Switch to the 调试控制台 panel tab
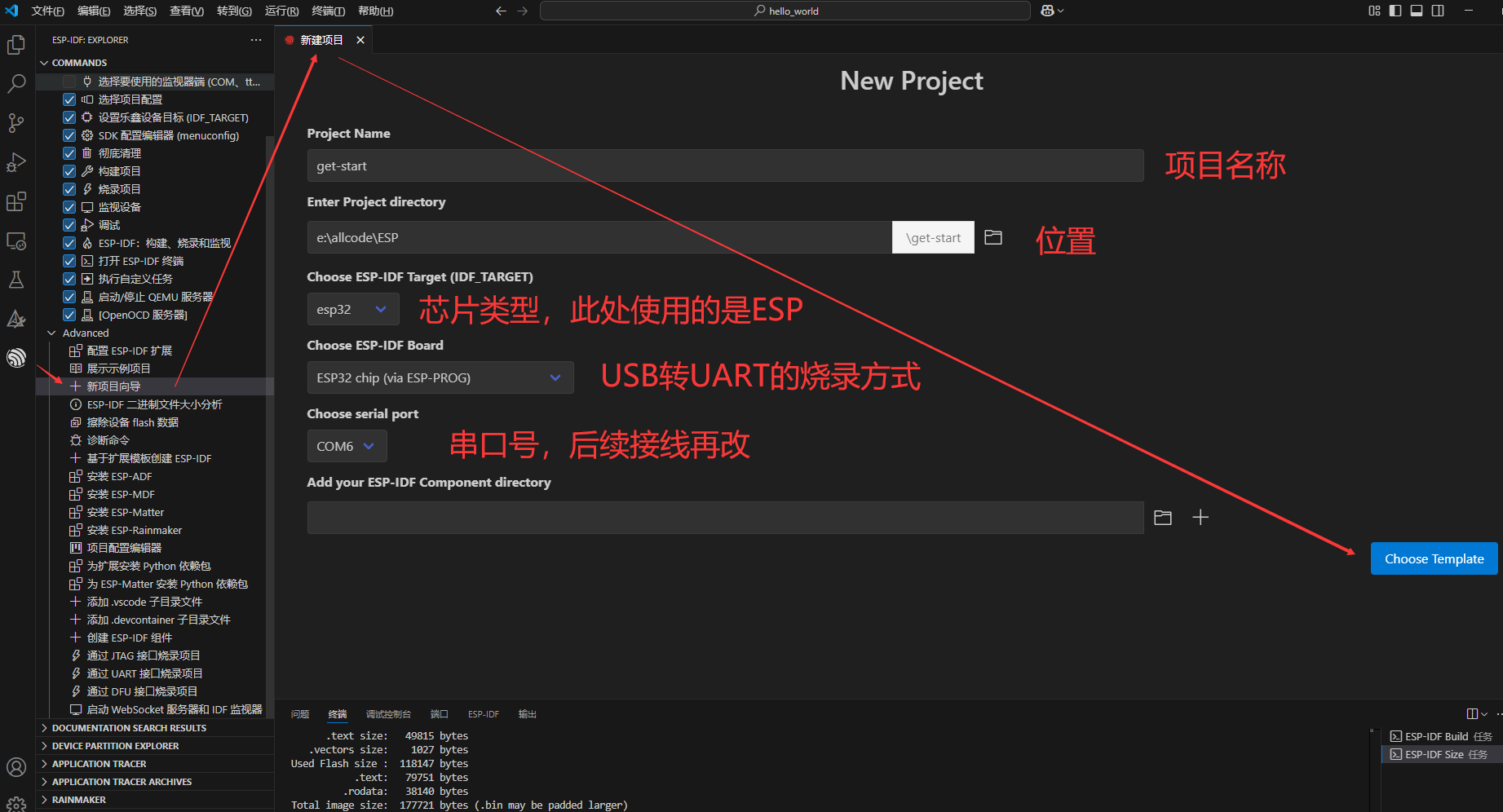Viewport: 1503px width, 812px height. pyautogui.click(x=388, y=714)
